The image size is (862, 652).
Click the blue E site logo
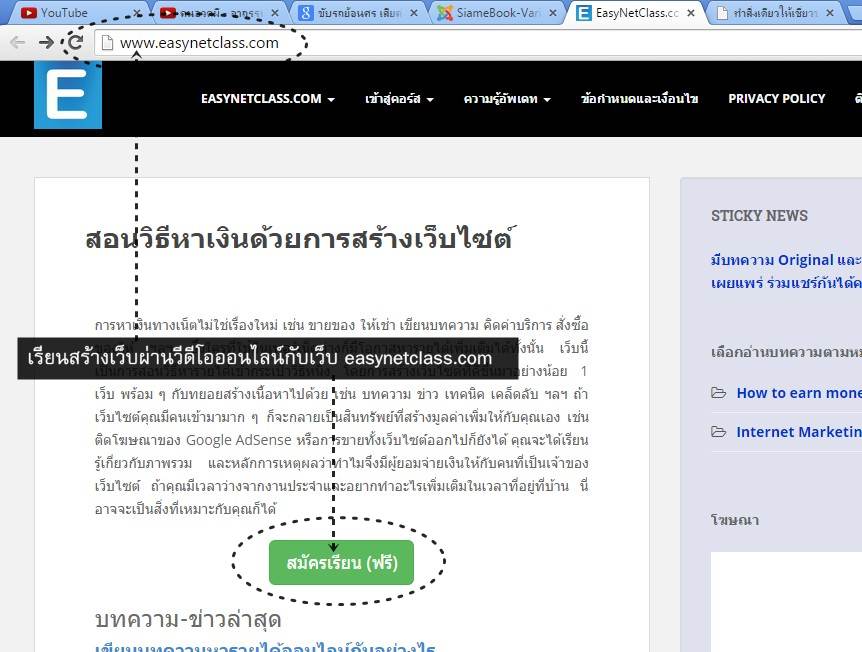68,95
